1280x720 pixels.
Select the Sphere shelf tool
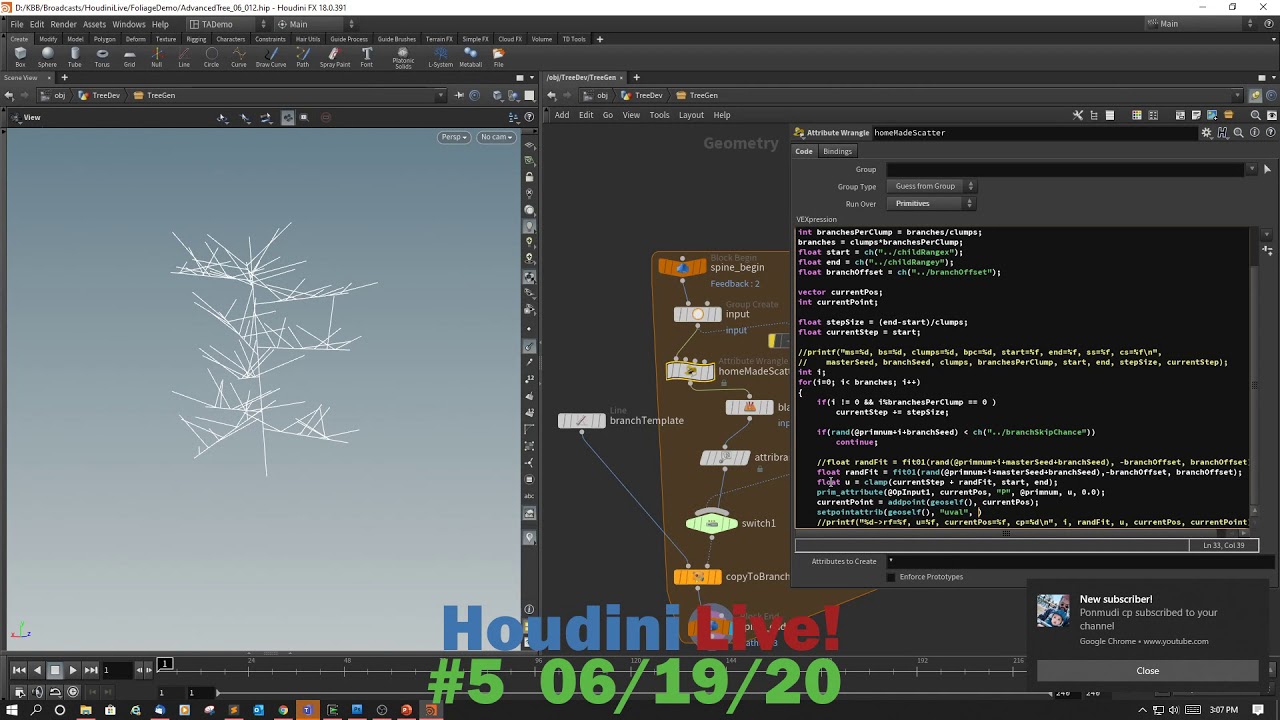point(47,58)
